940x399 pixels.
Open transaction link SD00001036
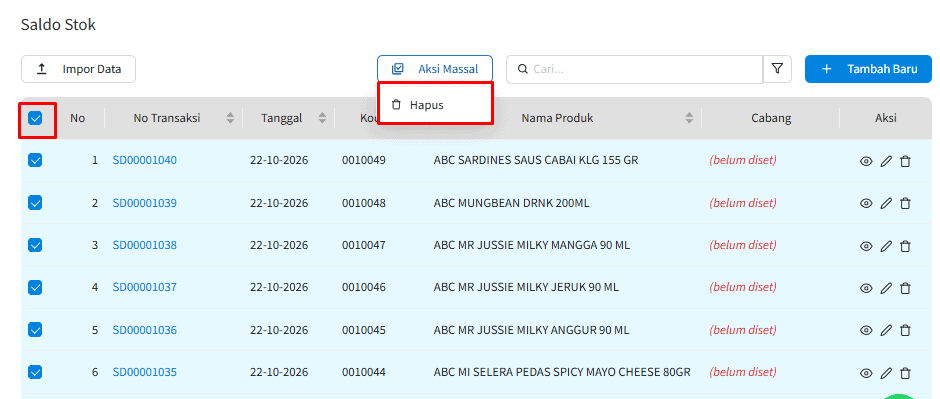[x=144, y=330]
